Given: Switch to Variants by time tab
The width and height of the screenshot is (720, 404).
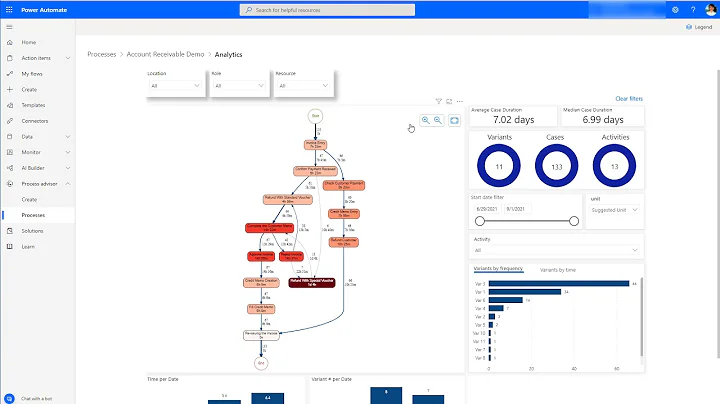Looking at the screenshot, I should (x=558, y=270).
